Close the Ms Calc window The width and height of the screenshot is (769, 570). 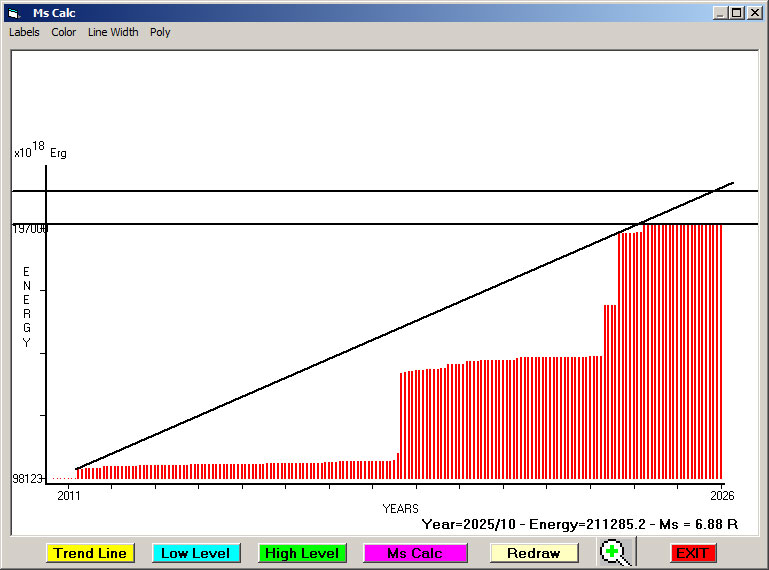[x=754, y=13]
